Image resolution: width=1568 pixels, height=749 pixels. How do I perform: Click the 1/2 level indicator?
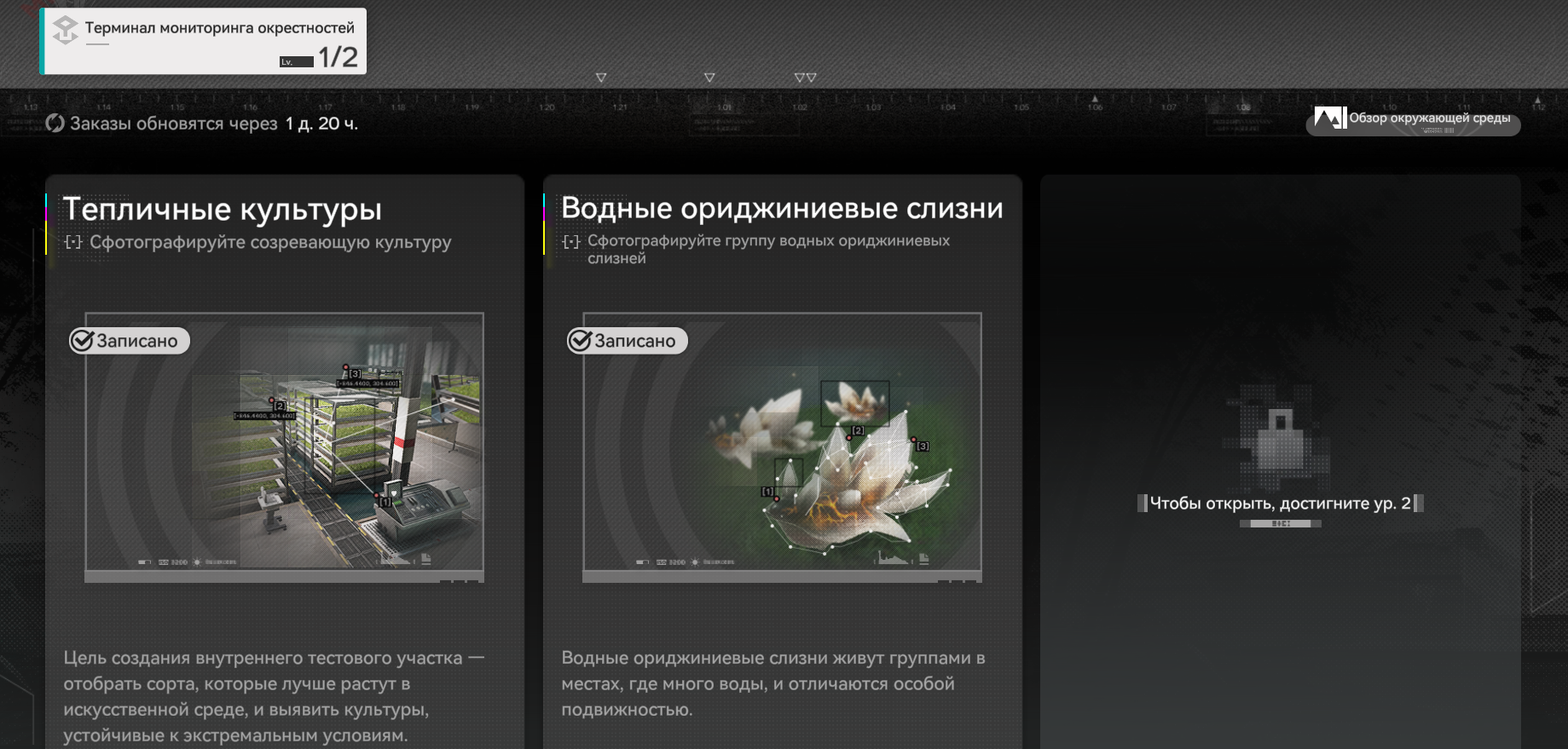tap(338, 57)
